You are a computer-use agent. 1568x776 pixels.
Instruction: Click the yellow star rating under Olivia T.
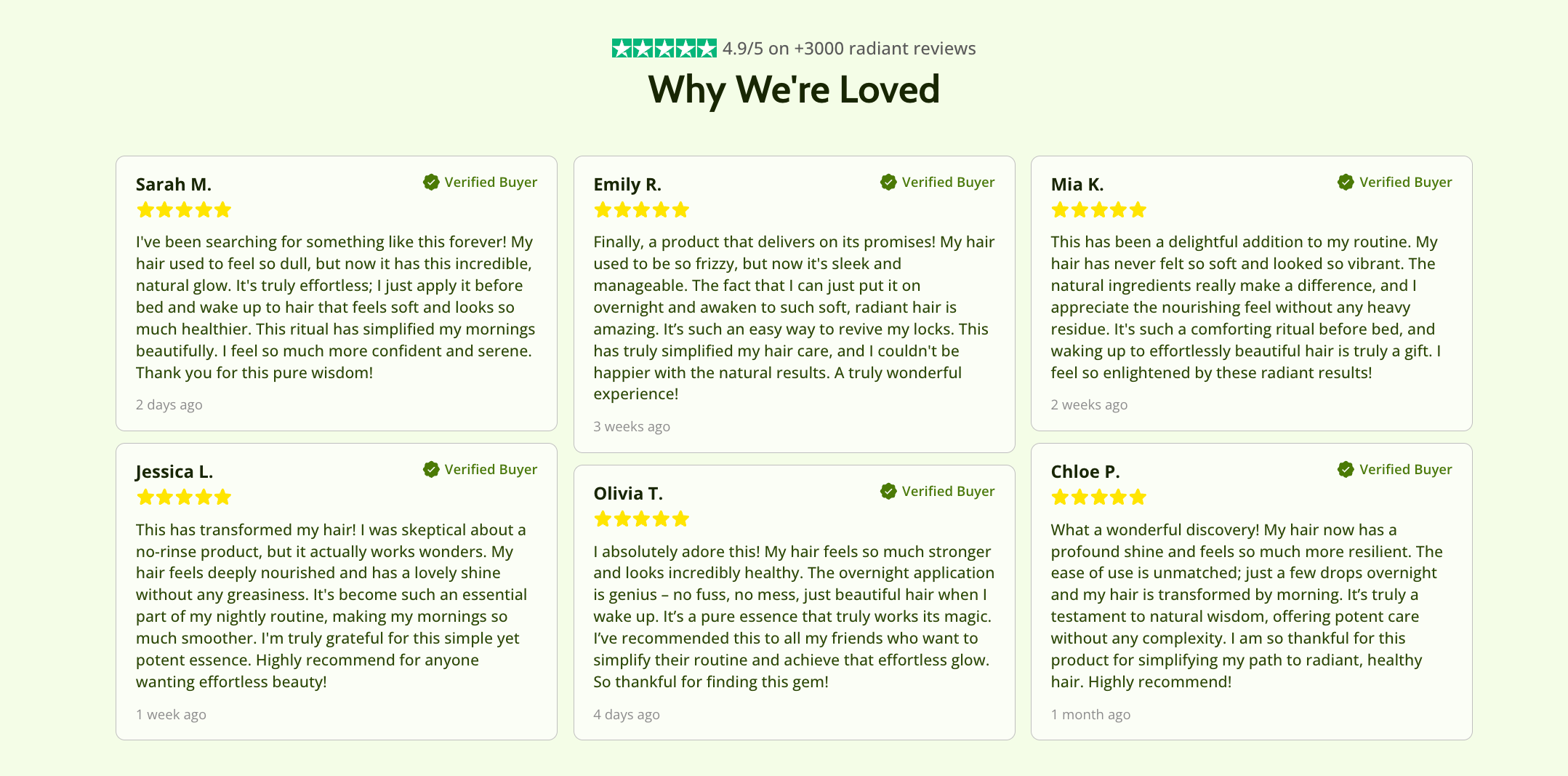pos(641,519)
